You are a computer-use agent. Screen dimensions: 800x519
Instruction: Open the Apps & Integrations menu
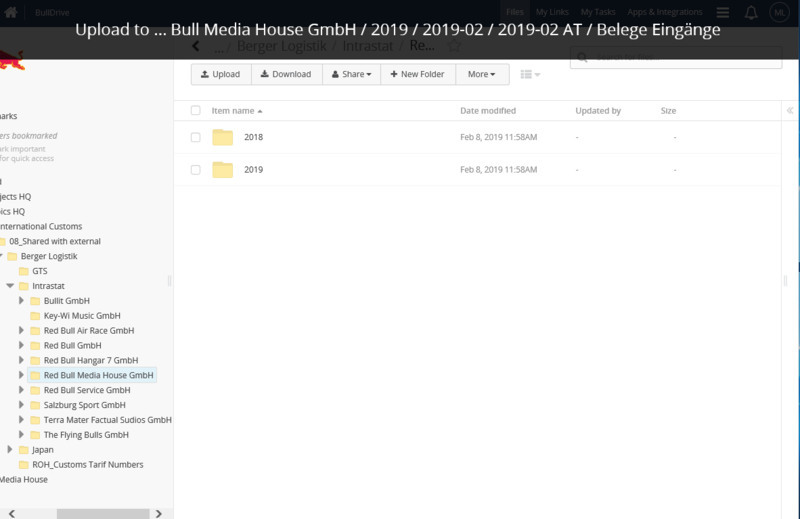(x=665, y=12)
